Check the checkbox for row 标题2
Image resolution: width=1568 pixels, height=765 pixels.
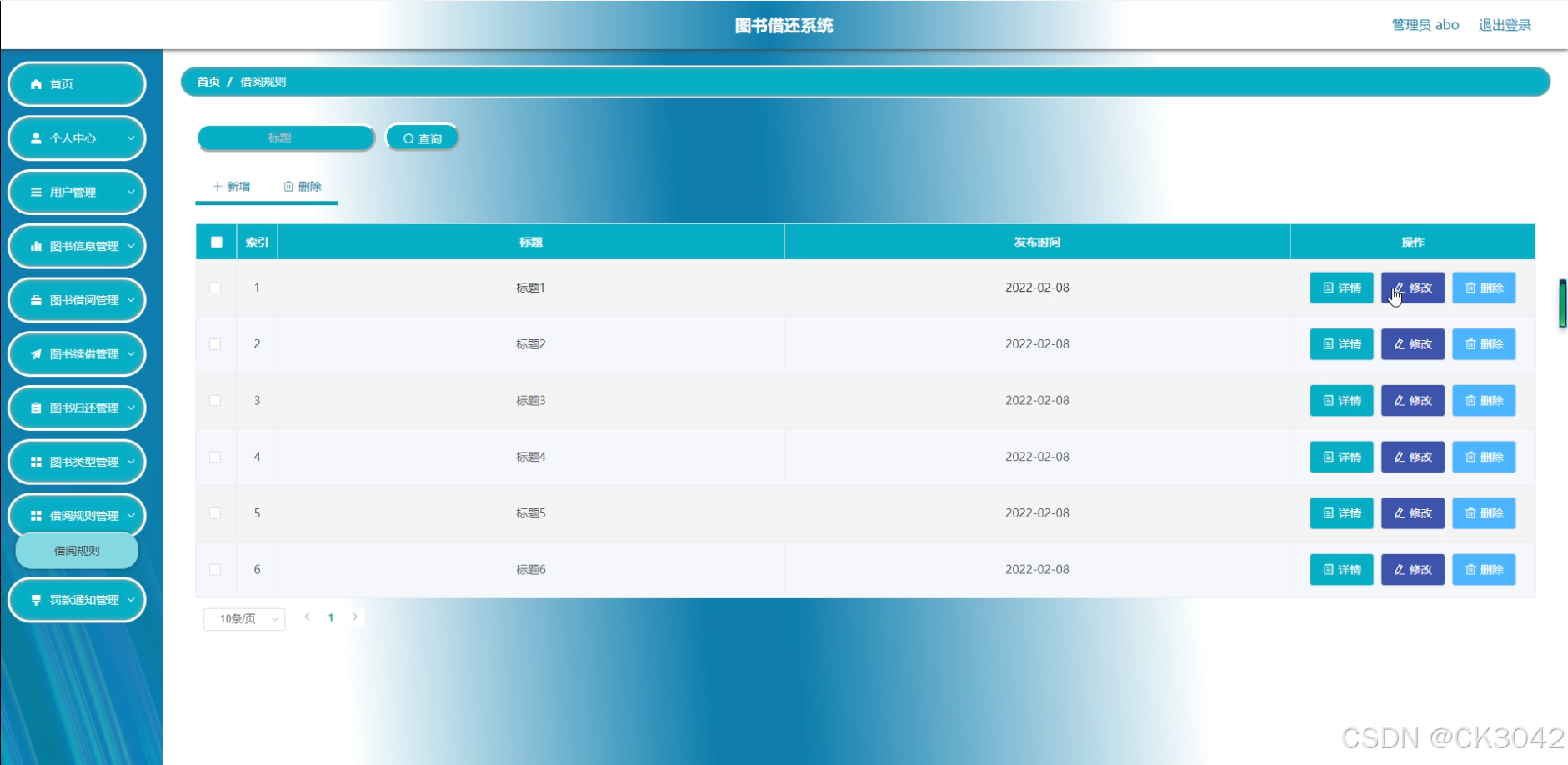[x=215, y=344]
